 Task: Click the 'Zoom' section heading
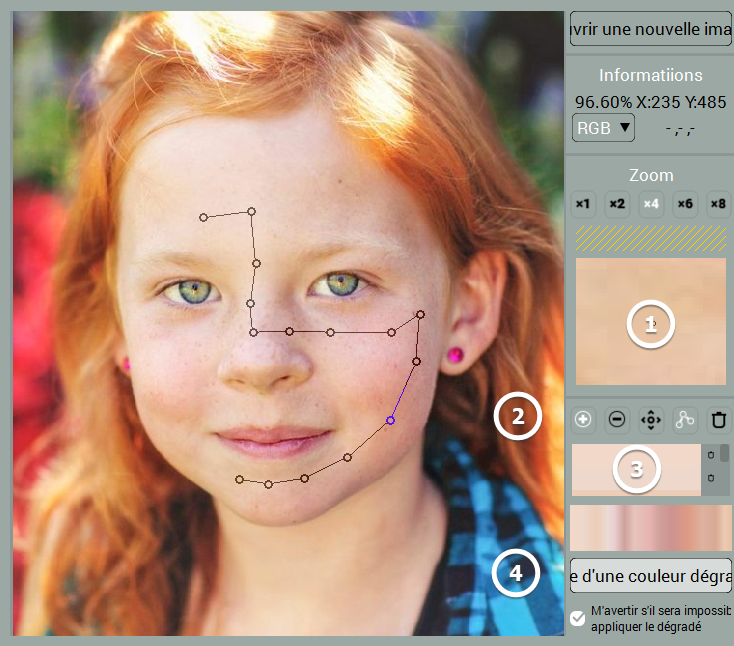[651, 175]
